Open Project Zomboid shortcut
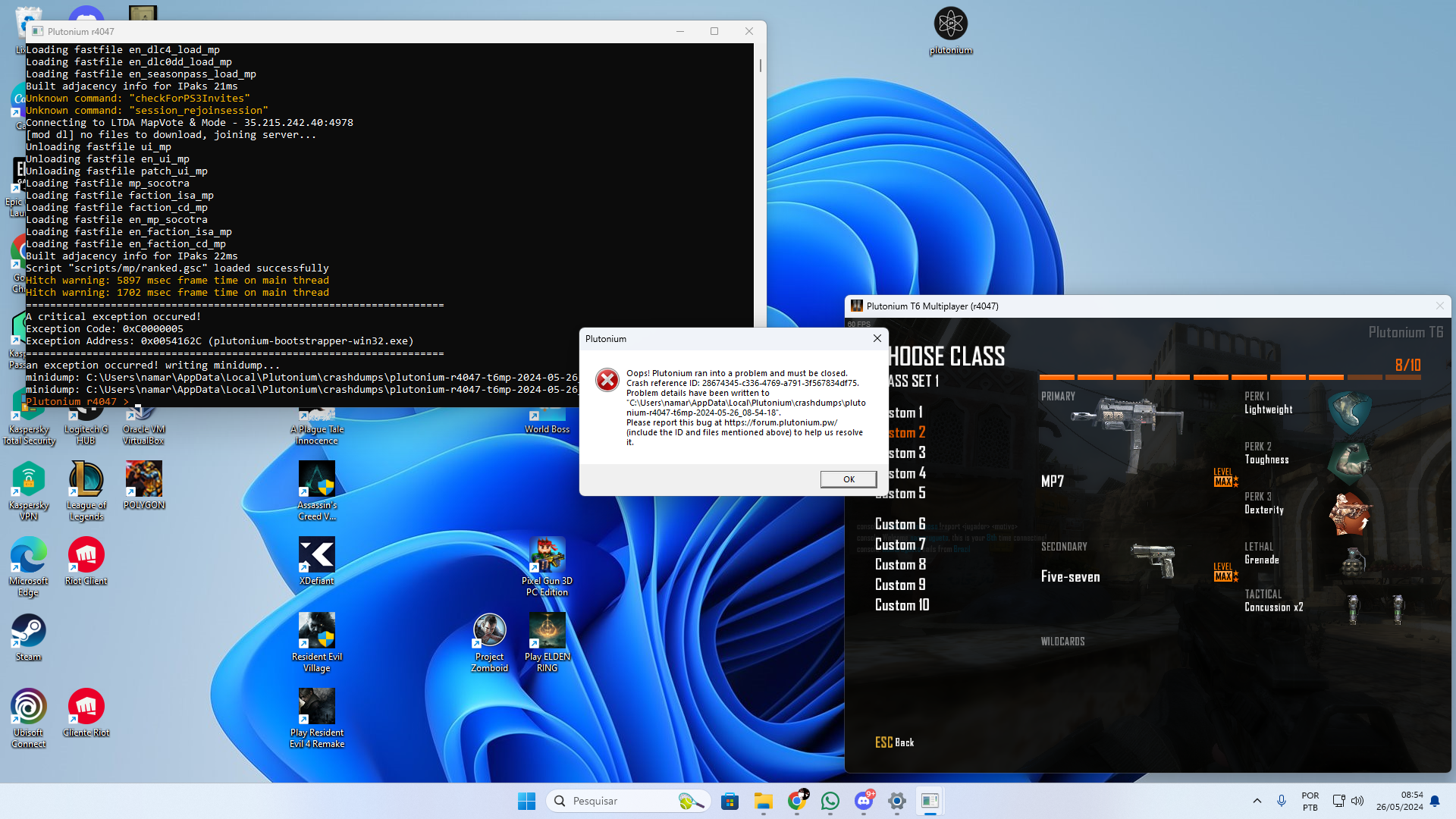 click(x=490, y=642)
